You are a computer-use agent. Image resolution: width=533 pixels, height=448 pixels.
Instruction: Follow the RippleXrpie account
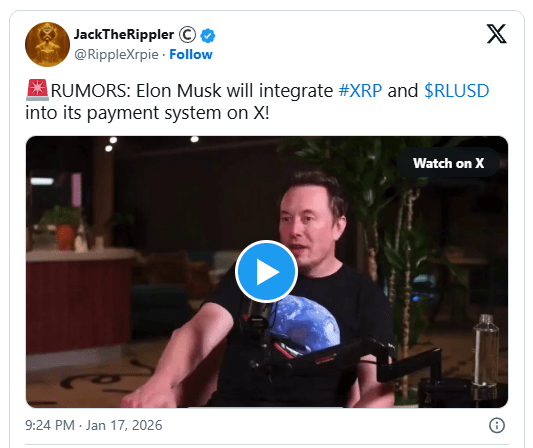point(191,54)
